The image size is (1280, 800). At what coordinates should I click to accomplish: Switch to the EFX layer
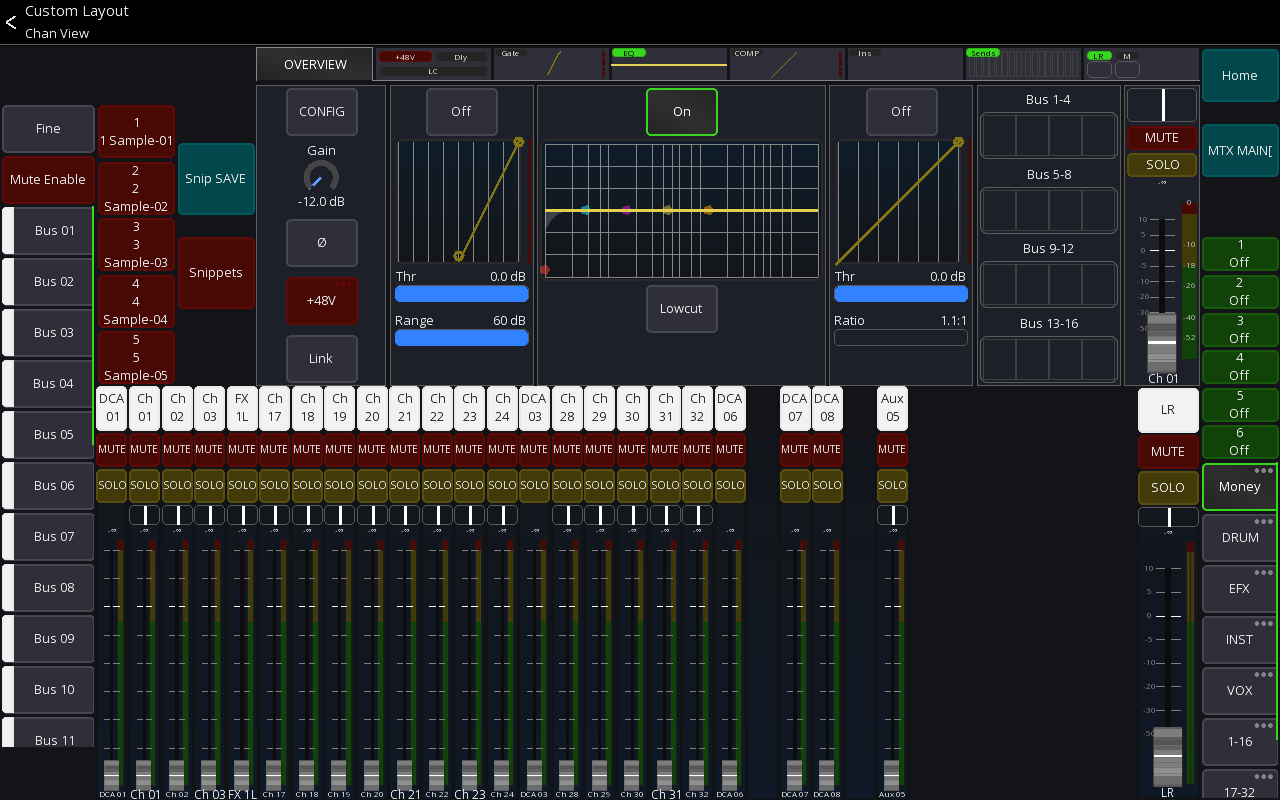pyautogui.click(x=1239, y=589)
